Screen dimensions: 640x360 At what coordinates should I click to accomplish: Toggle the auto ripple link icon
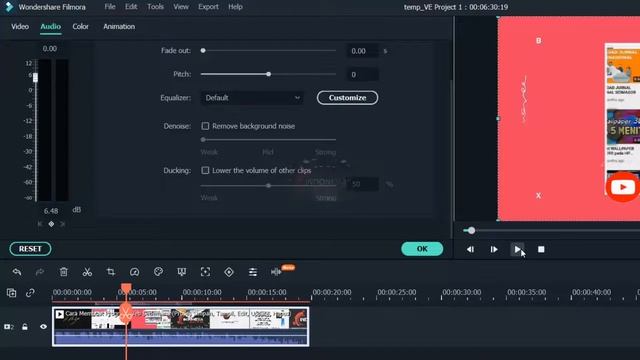click(x=30, y=293)
